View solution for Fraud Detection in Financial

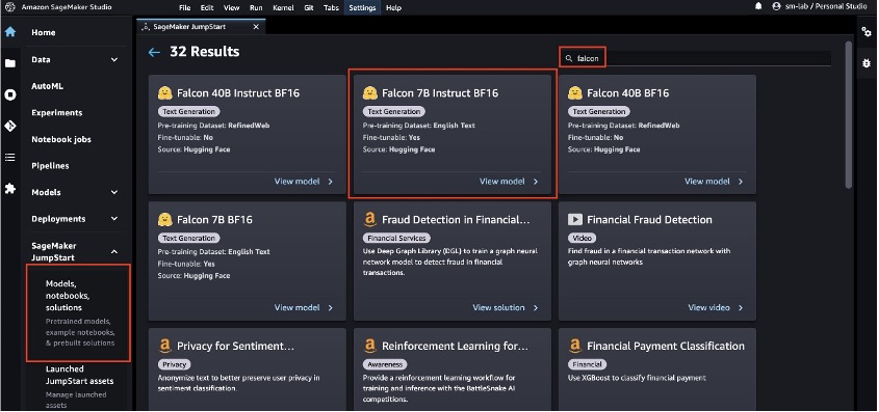click(499, 308)
